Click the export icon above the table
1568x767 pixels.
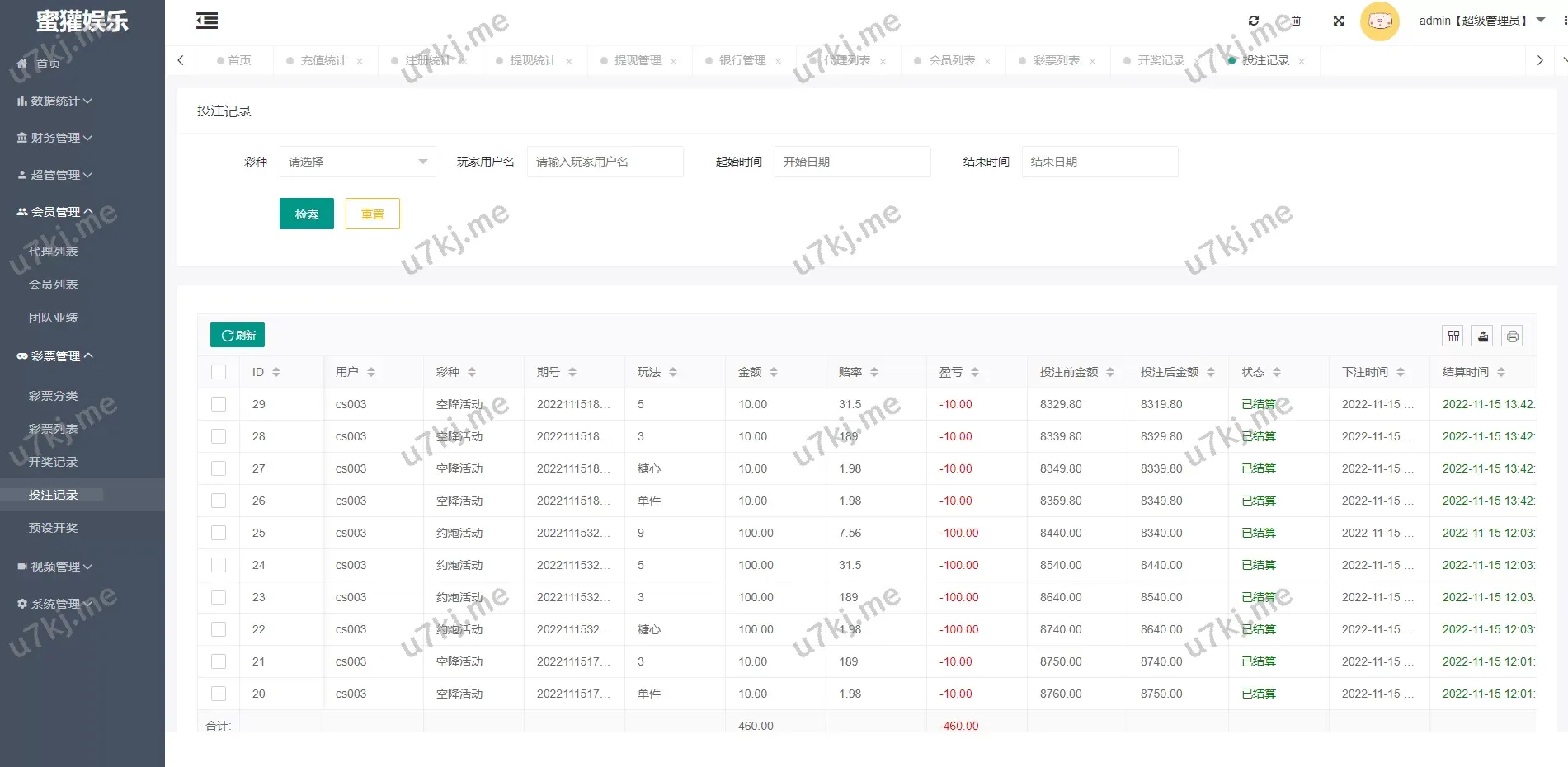(x=1483, y=336)
